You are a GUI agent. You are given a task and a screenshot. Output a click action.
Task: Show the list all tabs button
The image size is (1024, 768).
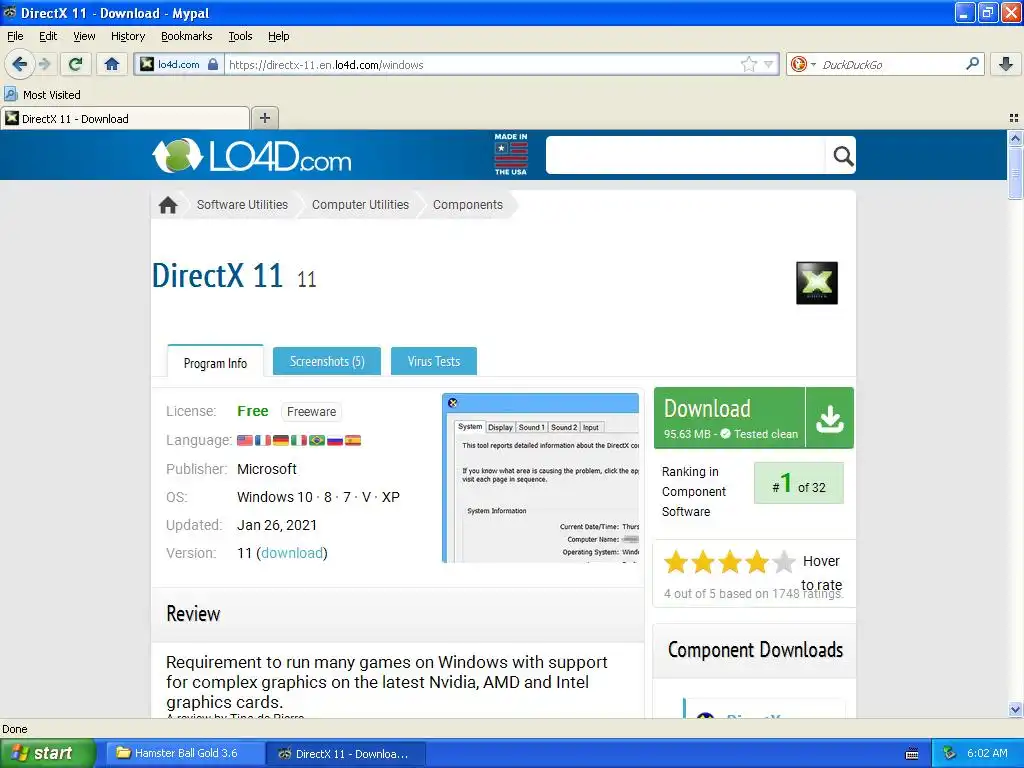pos(1014,118)
